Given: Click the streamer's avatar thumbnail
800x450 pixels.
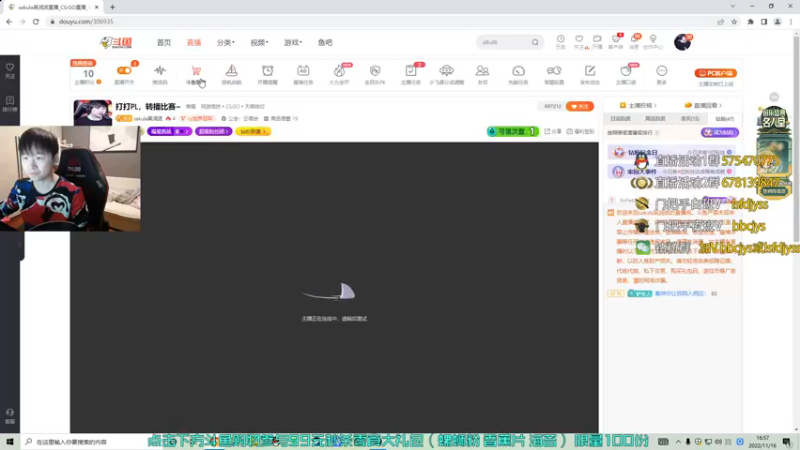Looking at the screenshot, I should [92, 112].
